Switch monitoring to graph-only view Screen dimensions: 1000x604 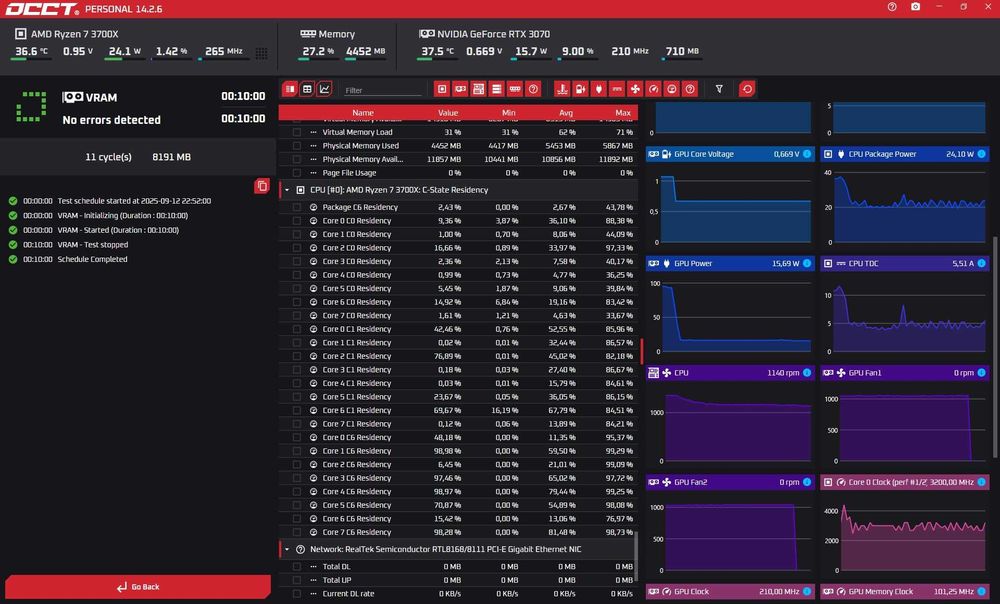325,89
